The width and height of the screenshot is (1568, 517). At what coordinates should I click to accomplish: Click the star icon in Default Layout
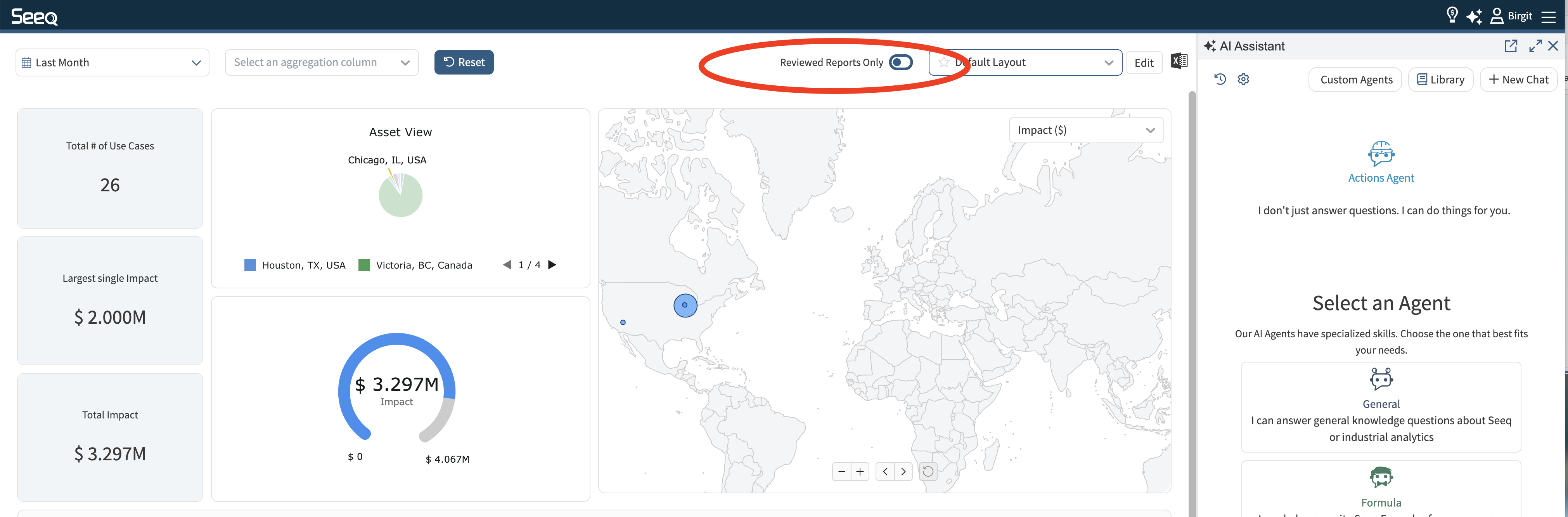point(943,62)
